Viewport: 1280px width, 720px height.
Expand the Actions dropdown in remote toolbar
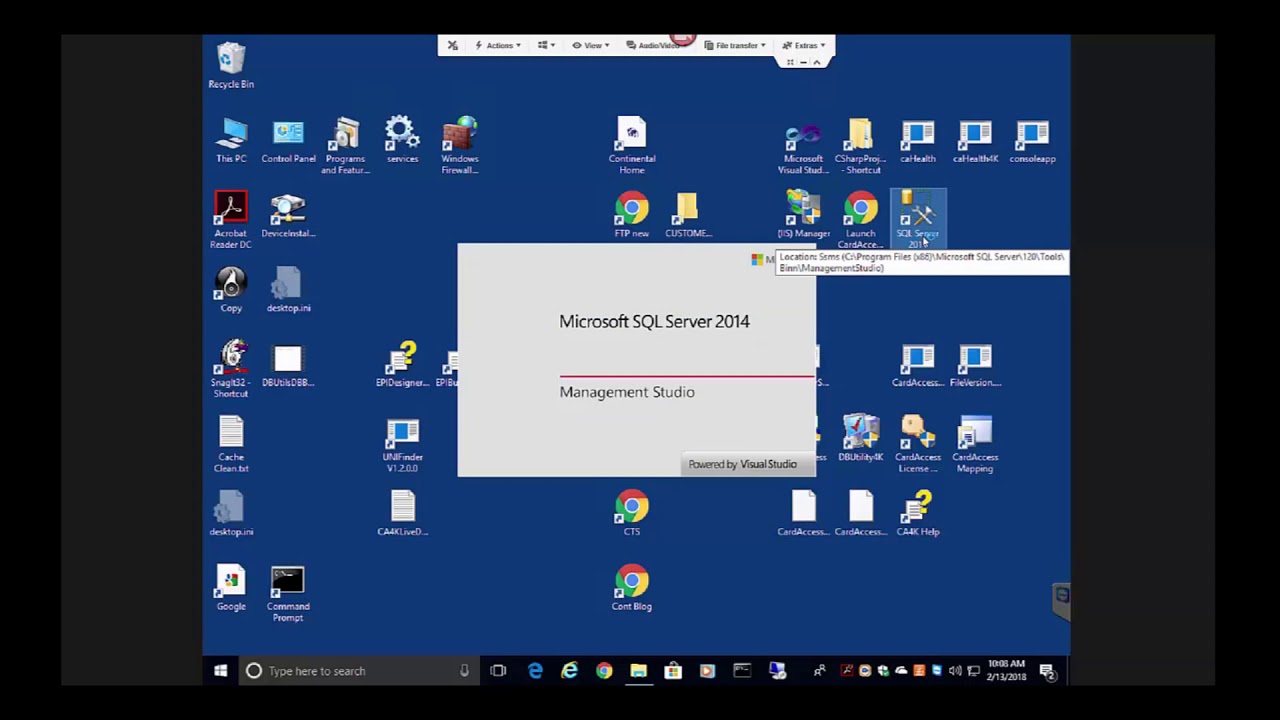[x=498, y=45]
